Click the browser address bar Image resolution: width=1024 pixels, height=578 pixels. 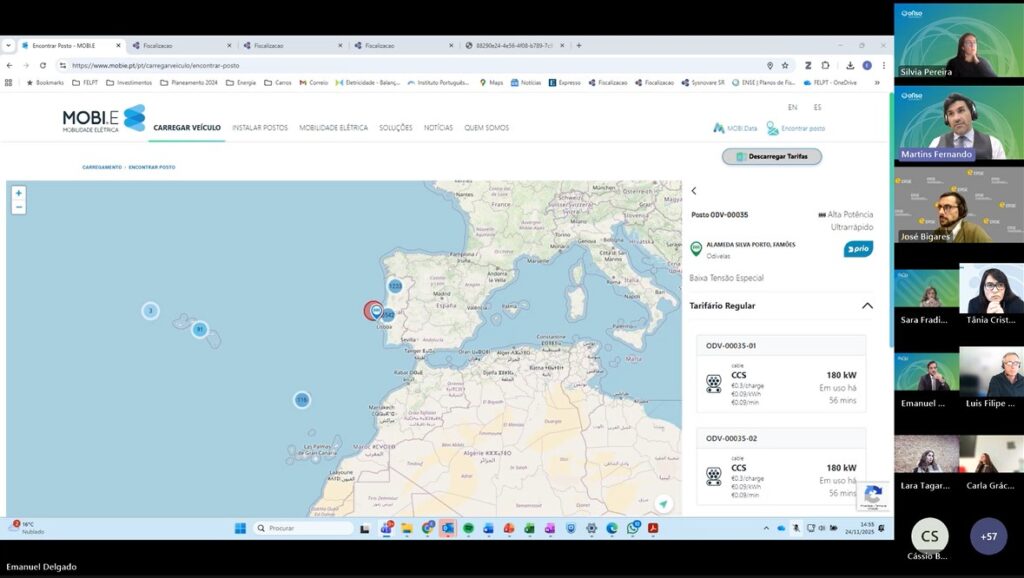pos(400,65)
